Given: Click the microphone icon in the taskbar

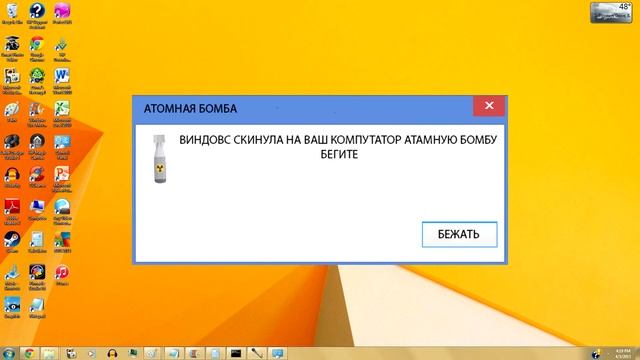Looking at the screenshot, I should coord(257,353).
